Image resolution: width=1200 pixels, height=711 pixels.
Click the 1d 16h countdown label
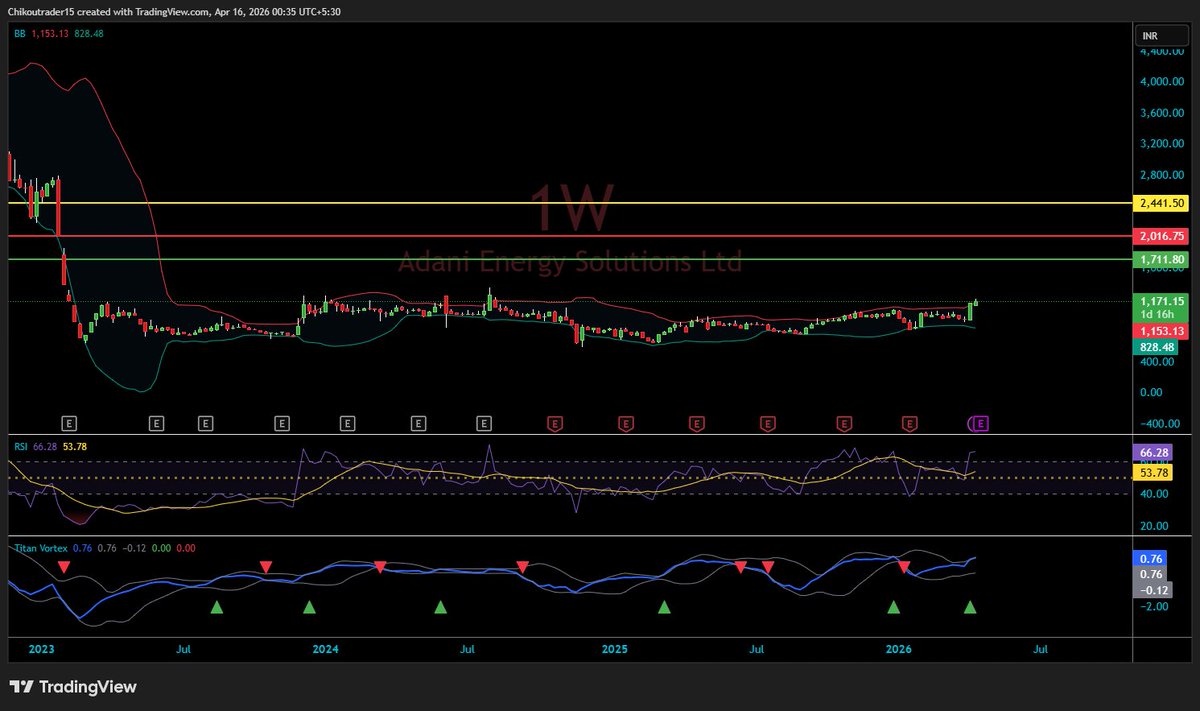(x=1156, y=315)
